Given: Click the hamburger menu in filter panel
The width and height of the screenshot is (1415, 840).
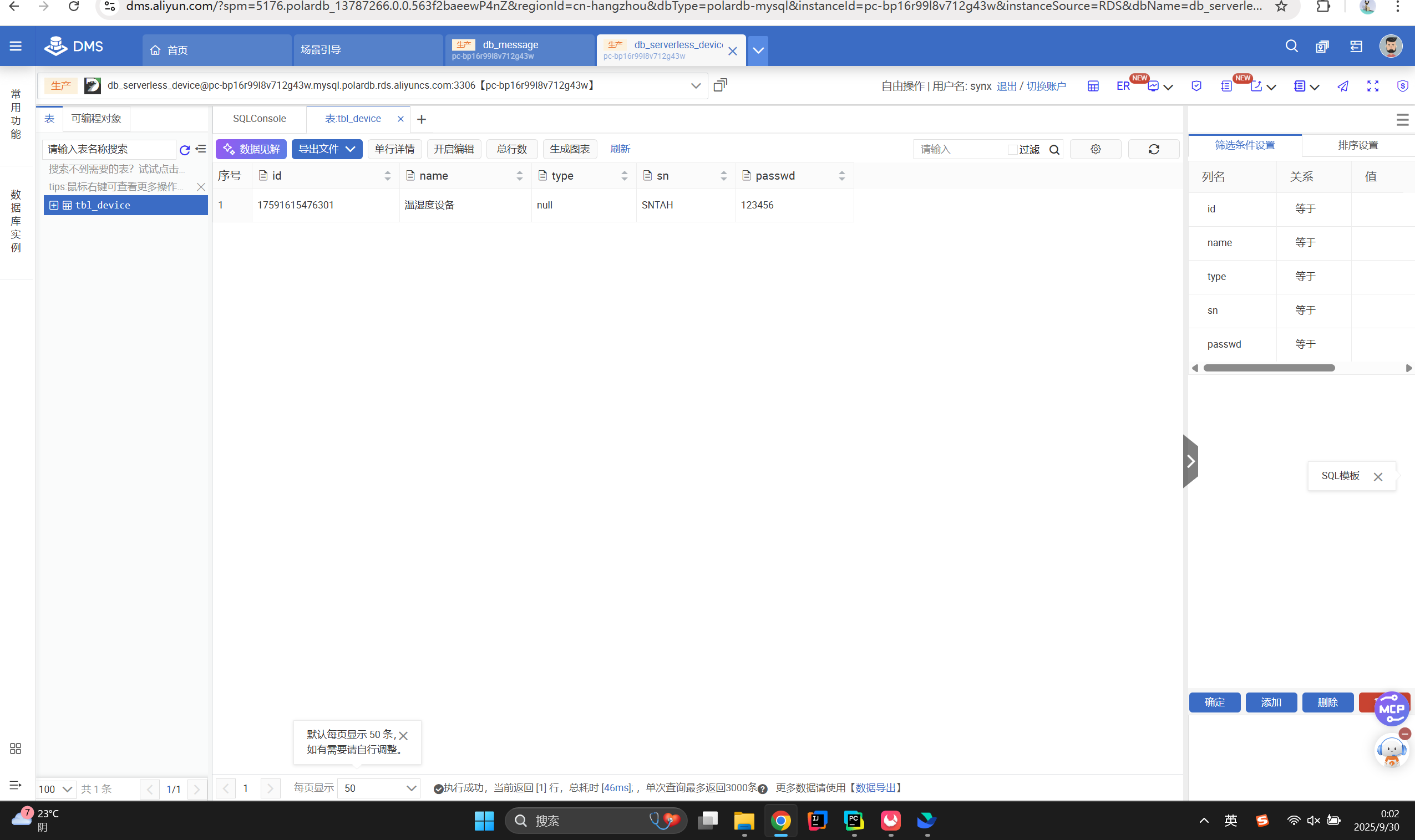Looking at the screenshot, I should point(1402,119).
